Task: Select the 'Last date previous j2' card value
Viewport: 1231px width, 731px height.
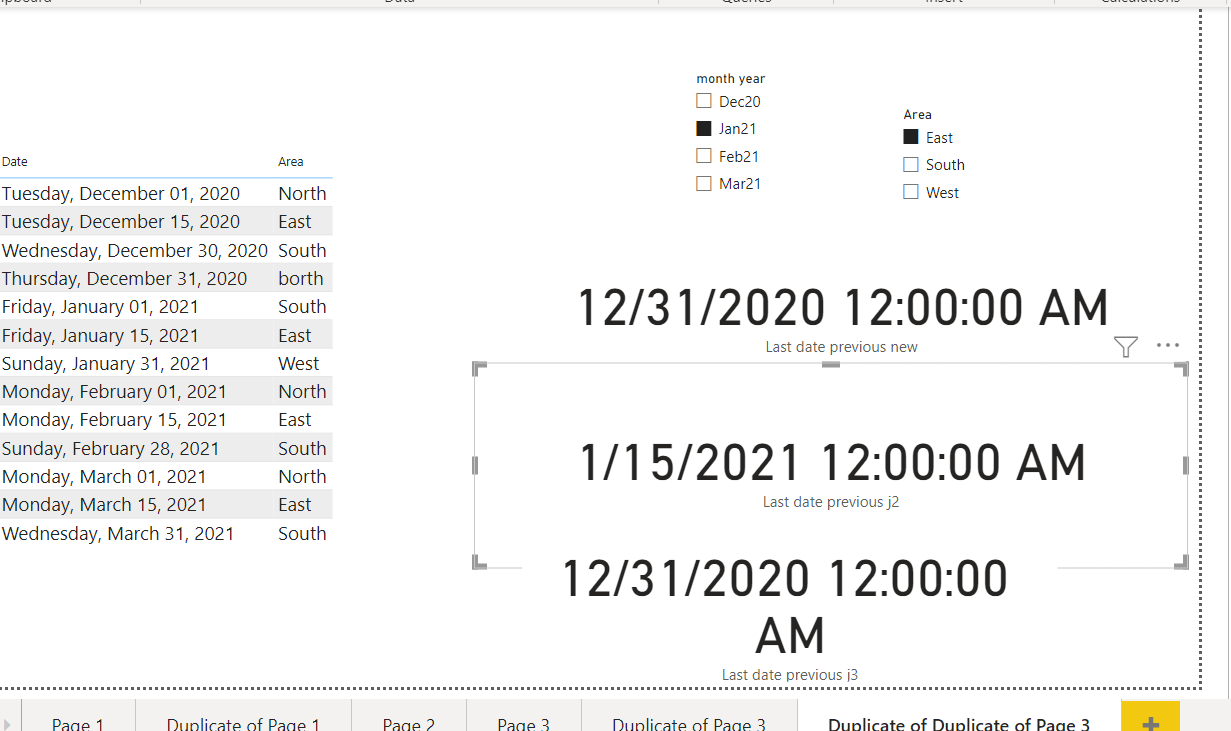Action: click(832, 463)
